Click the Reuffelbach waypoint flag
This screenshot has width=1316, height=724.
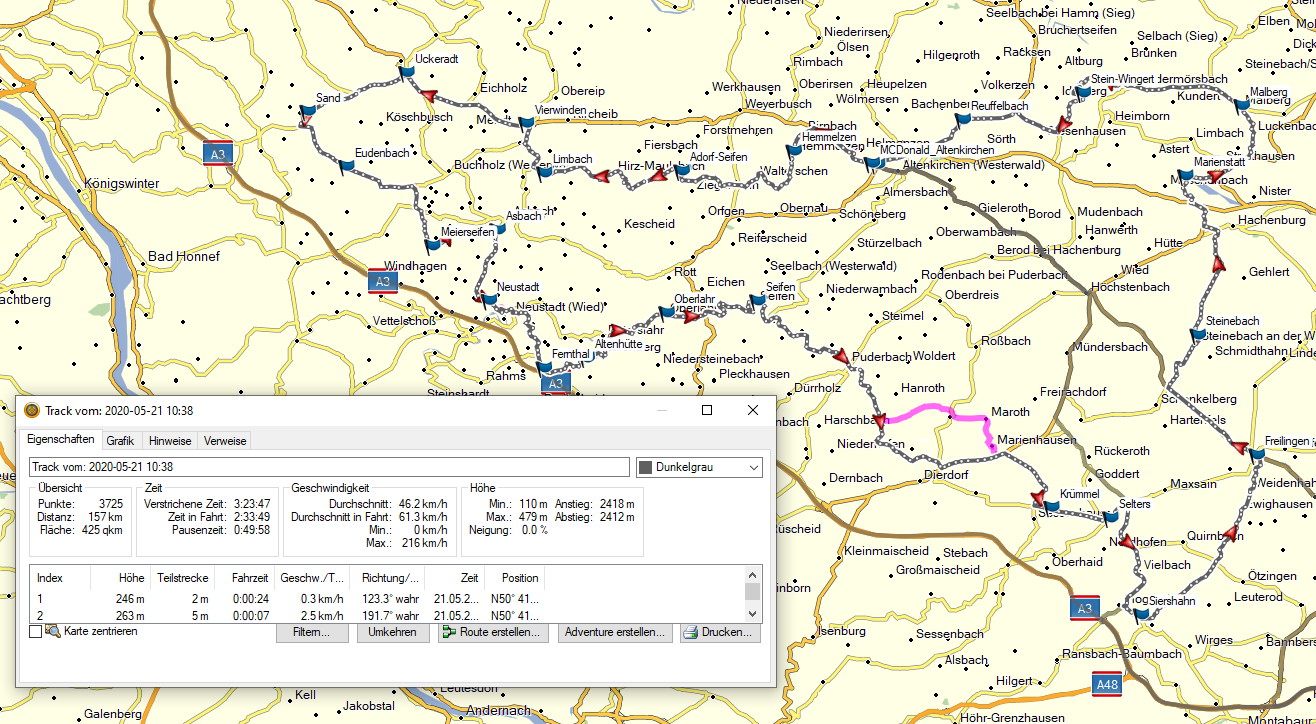(963, 119)
